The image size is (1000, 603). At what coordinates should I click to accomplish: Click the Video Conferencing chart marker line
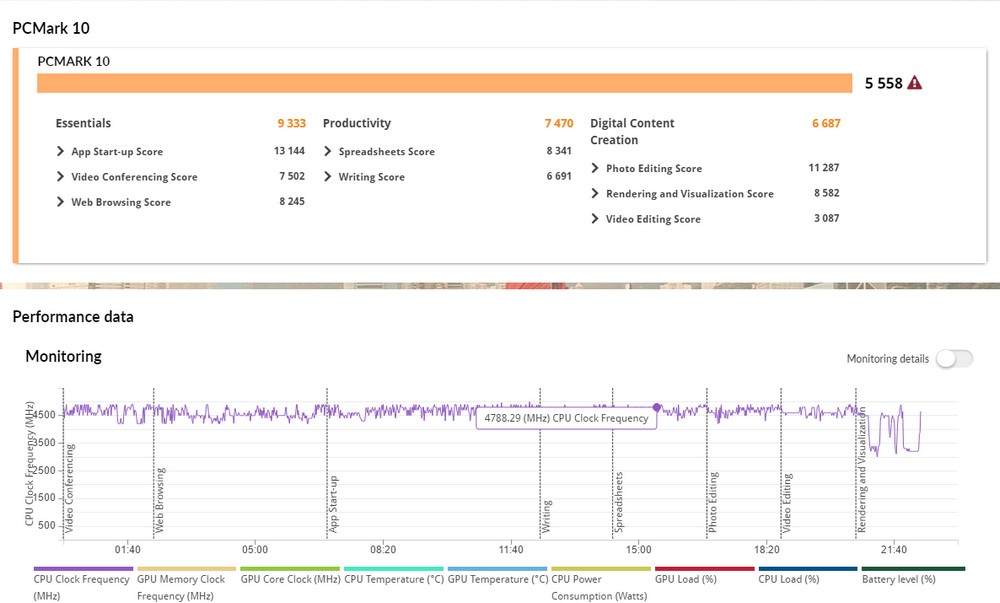click(x=63, y=464)
